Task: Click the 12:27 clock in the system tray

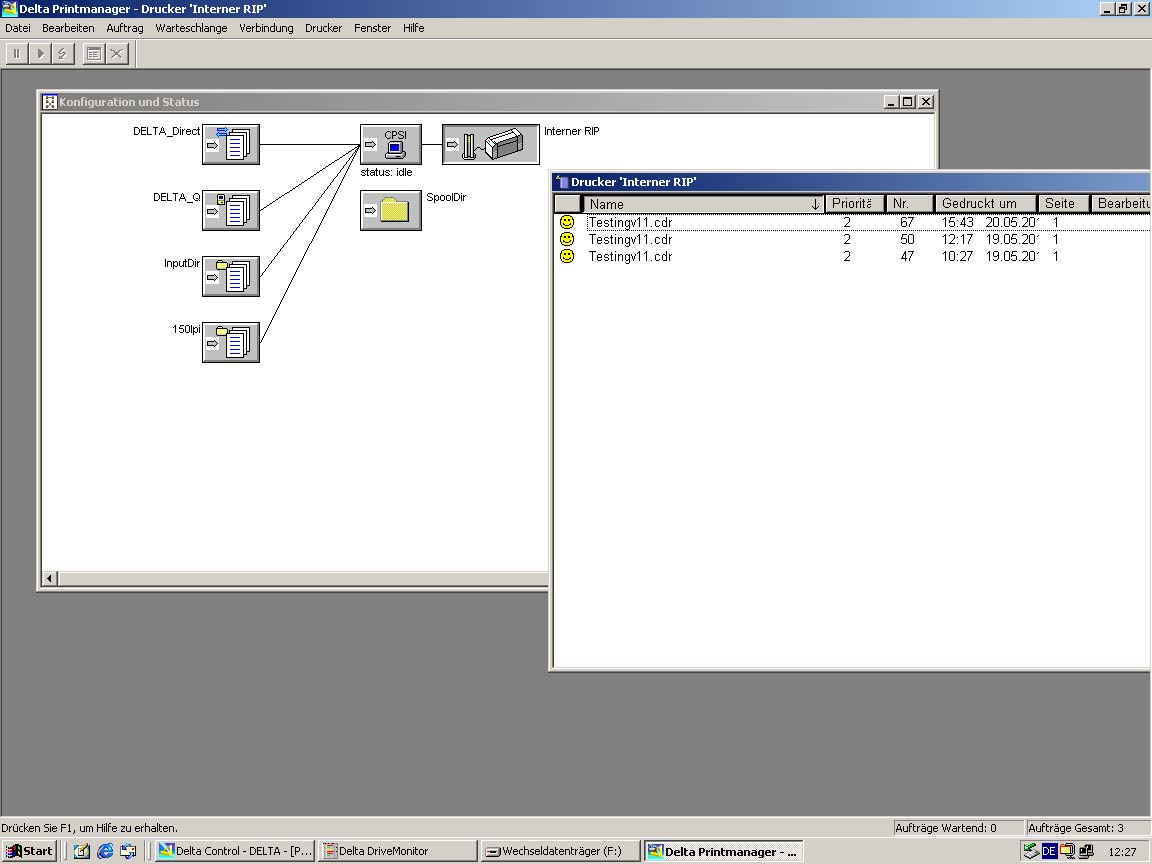Action: click(1122, 852)
